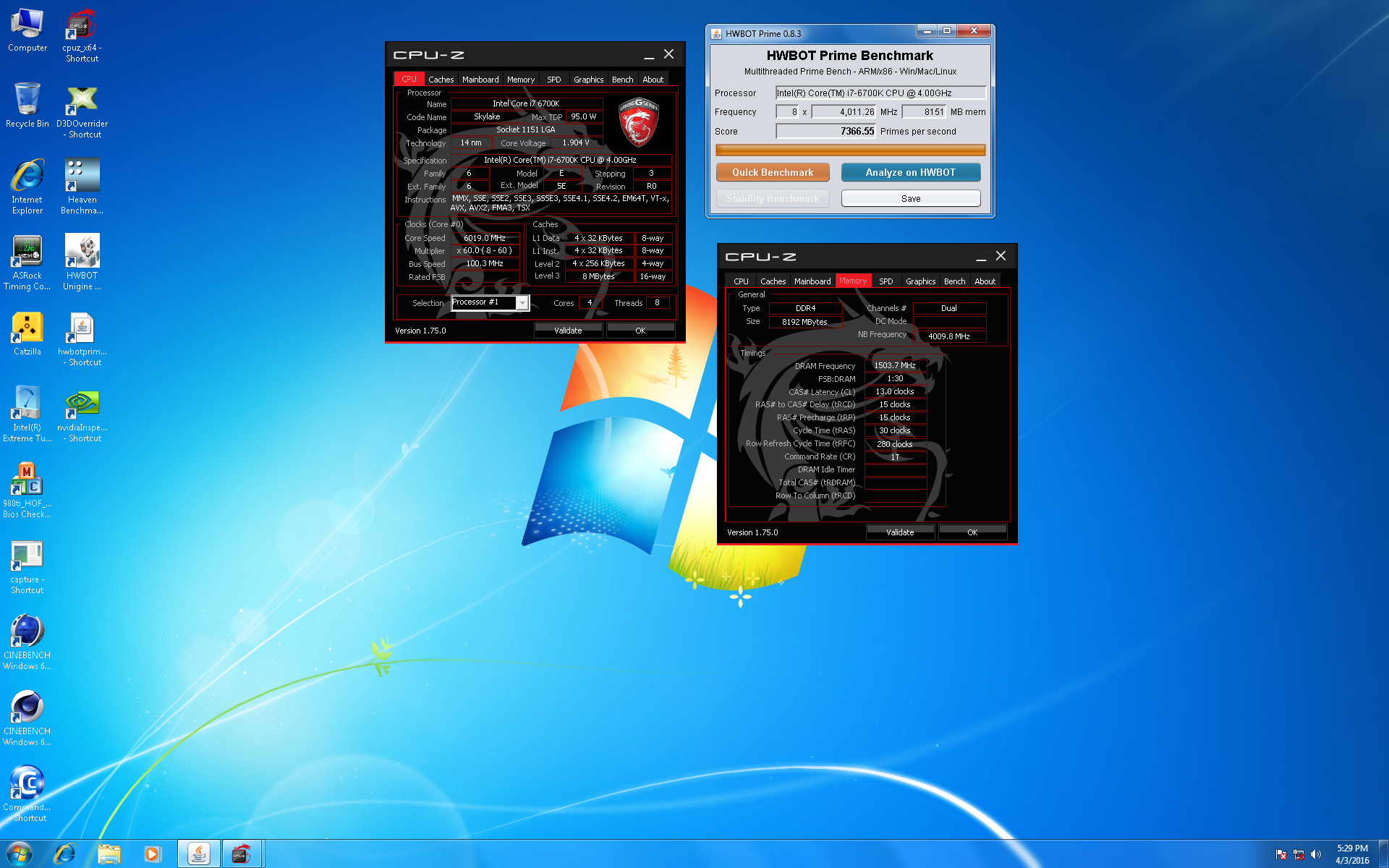1389x868 pixels.
Task: Click Show Desktop strip at taskbar end
Action: coord(1383,854)
